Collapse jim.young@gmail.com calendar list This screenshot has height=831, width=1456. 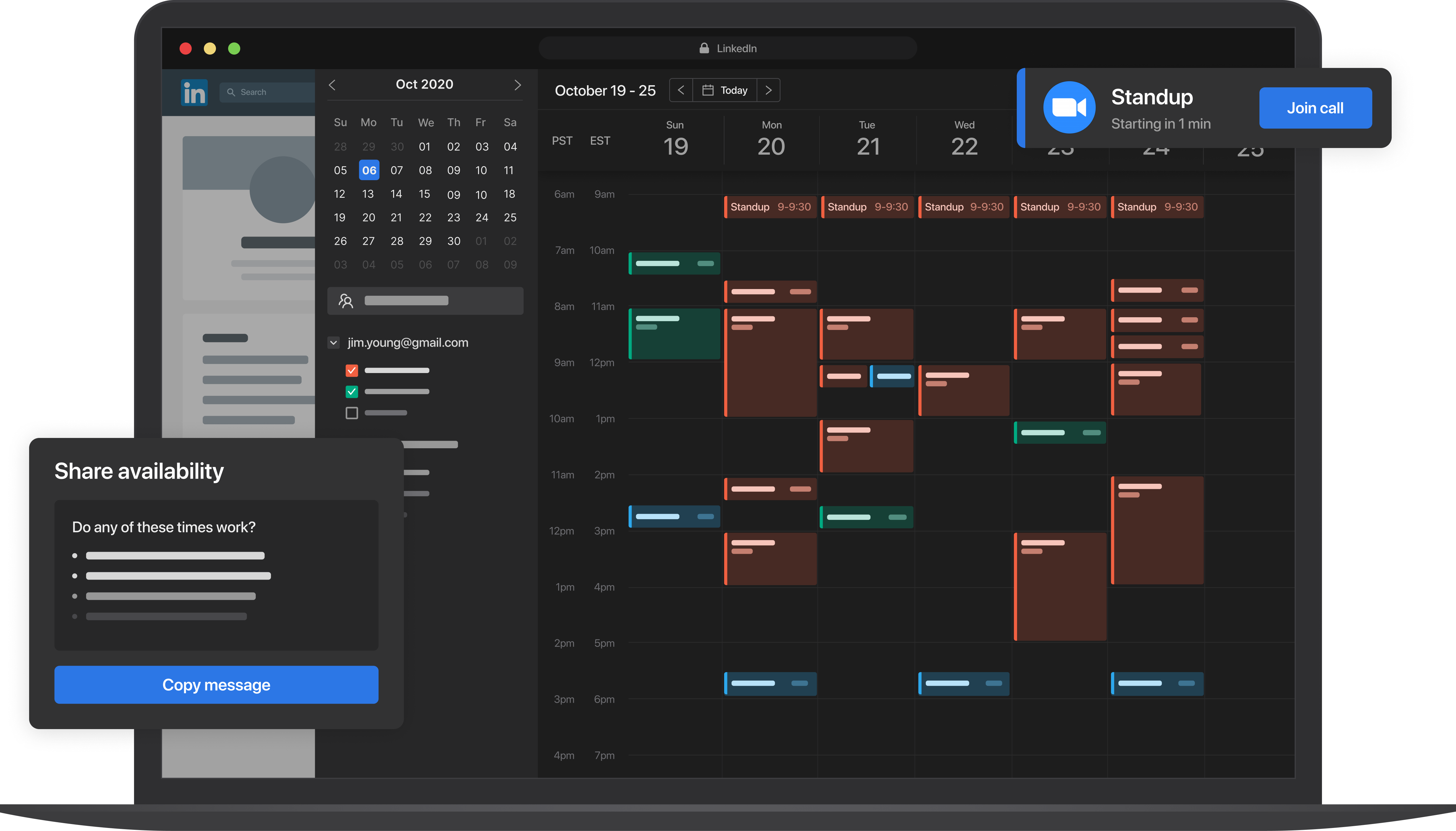[334, 342]
